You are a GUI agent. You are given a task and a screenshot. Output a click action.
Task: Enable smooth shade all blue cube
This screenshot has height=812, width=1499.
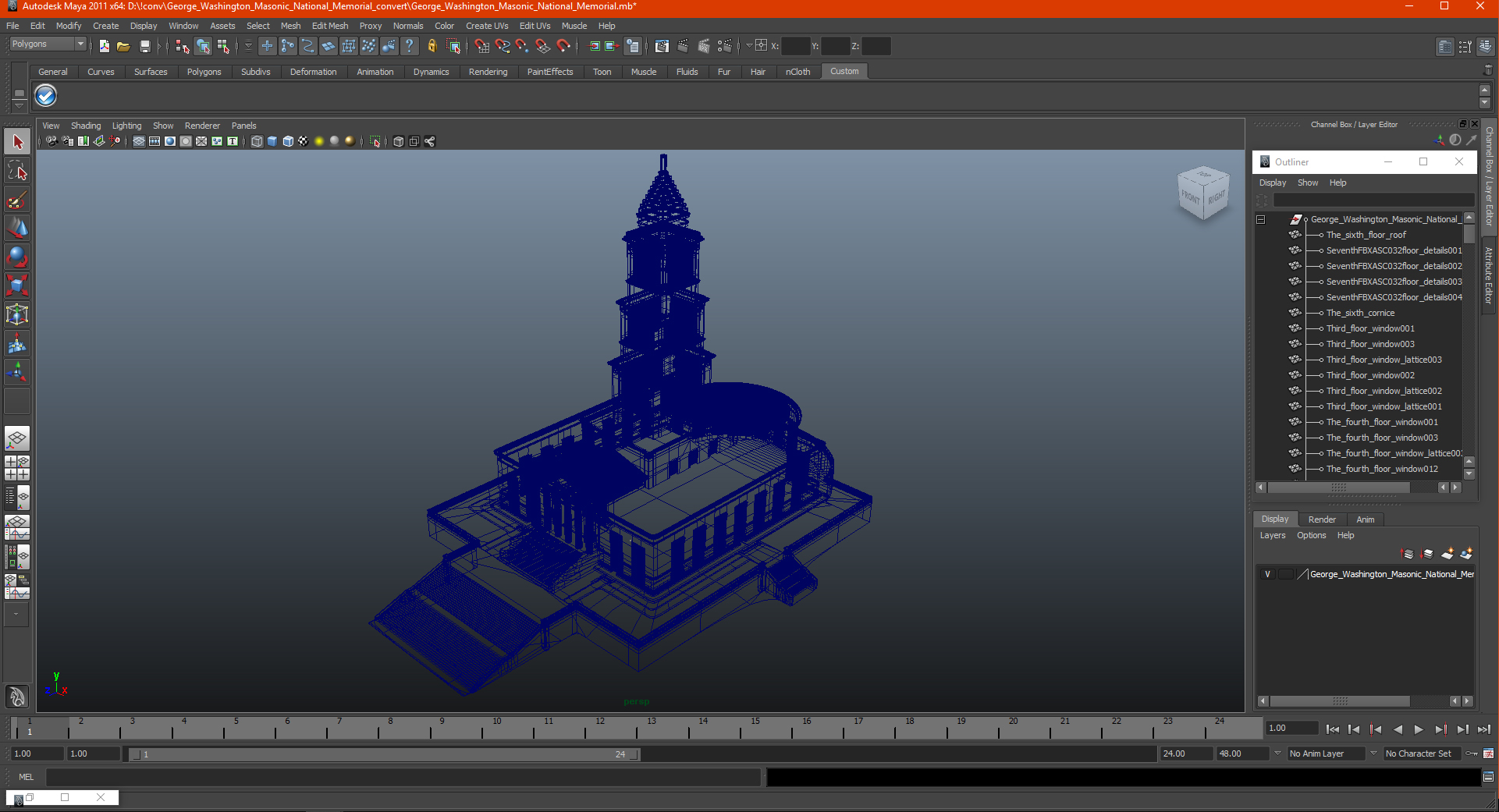272,141
